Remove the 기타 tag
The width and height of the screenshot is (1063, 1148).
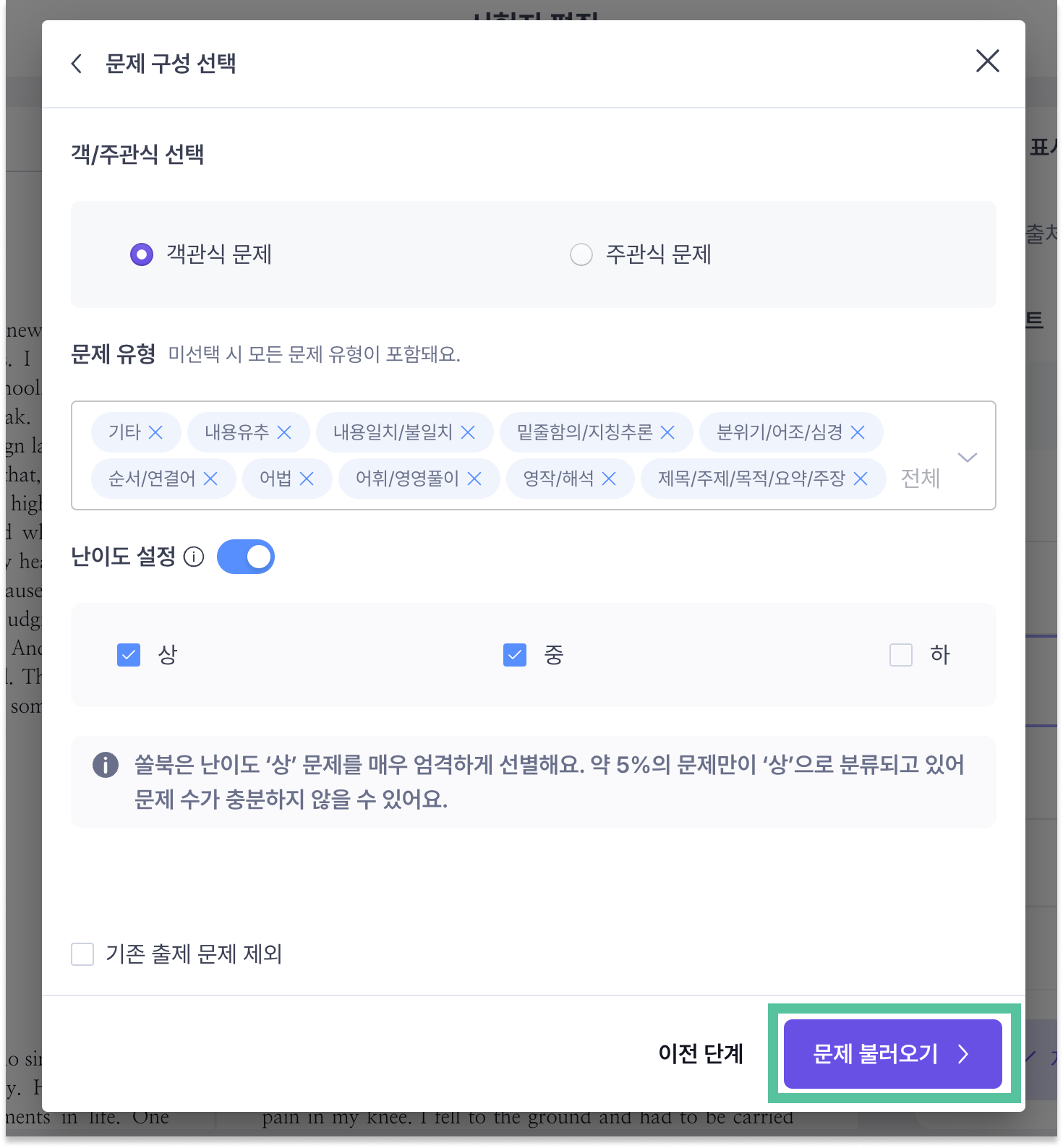[155, 432]
